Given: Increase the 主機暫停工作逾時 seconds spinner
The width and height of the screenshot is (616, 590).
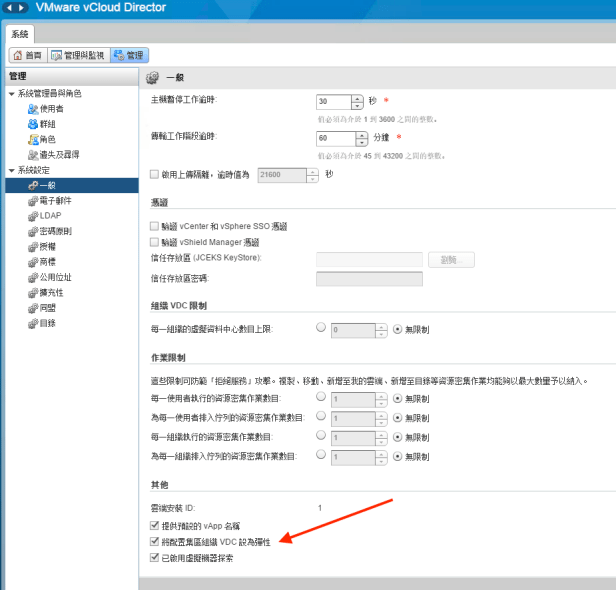Looking at the screenshot, I should tap(357, 98).
